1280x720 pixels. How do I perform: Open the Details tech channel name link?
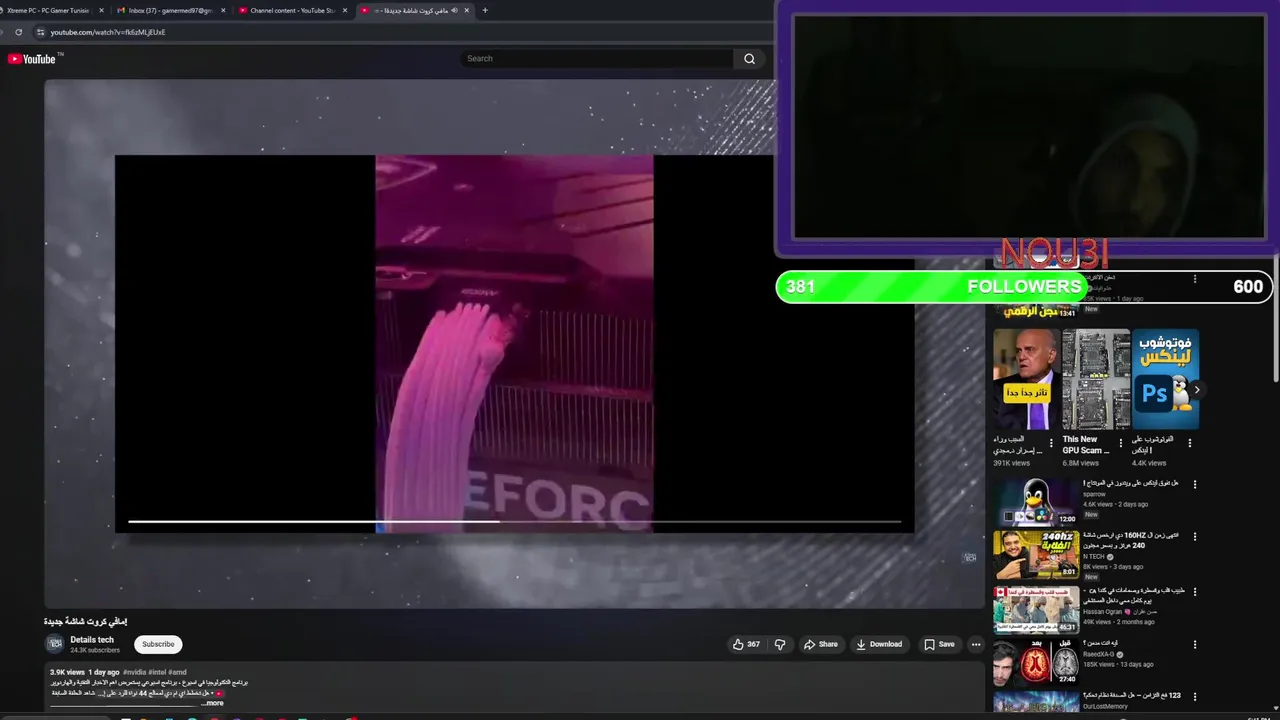[92, 640]
